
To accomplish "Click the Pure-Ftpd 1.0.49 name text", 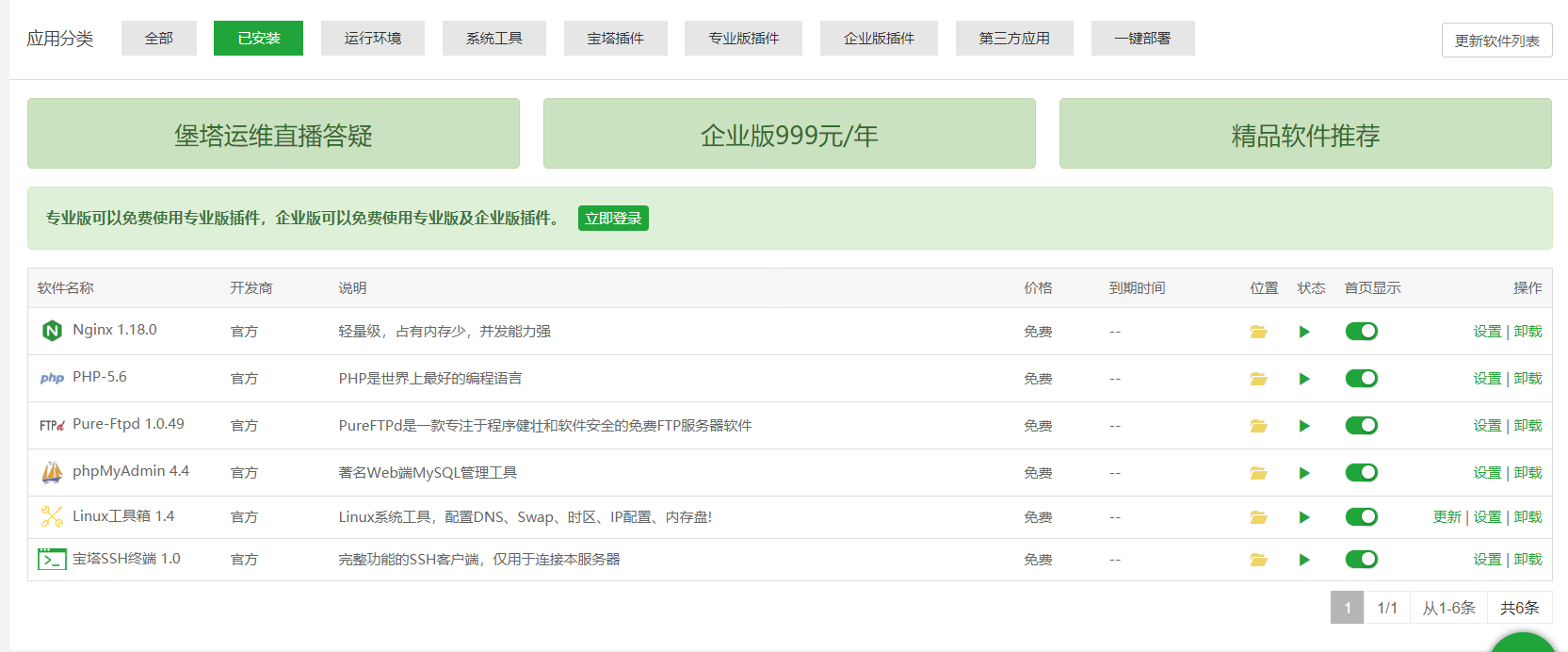I will (129, 424).
